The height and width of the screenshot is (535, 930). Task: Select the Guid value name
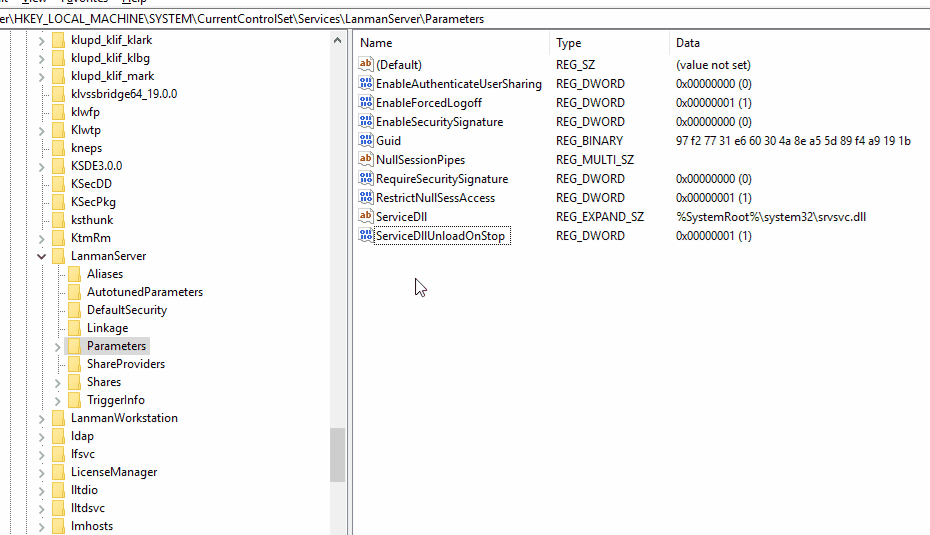(388, 141)
